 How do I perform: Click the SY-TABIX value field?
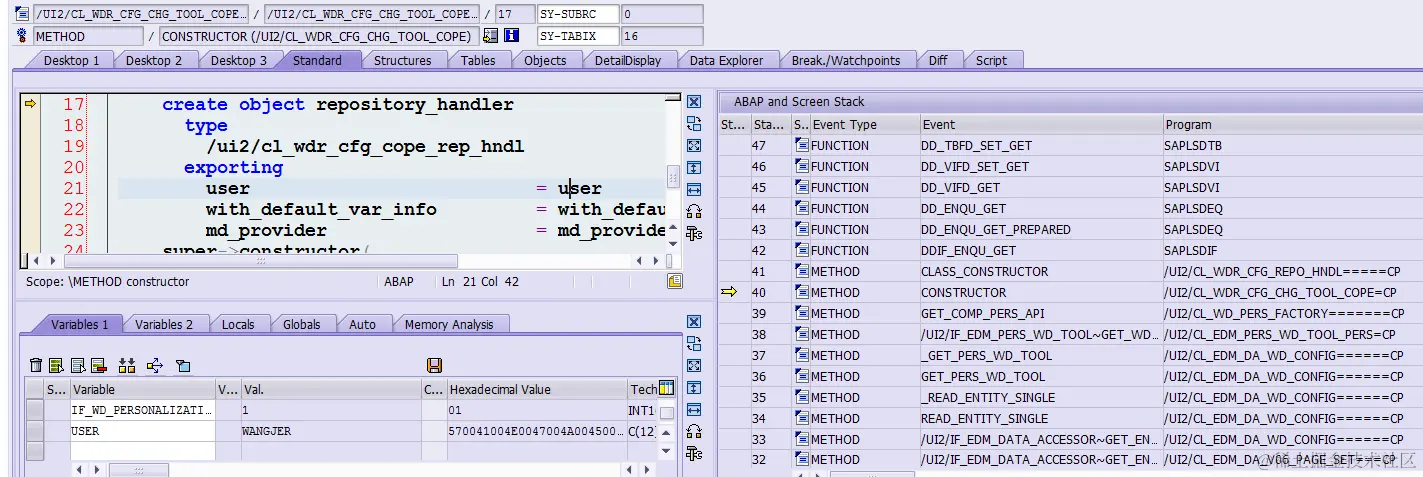pos(661,36)
